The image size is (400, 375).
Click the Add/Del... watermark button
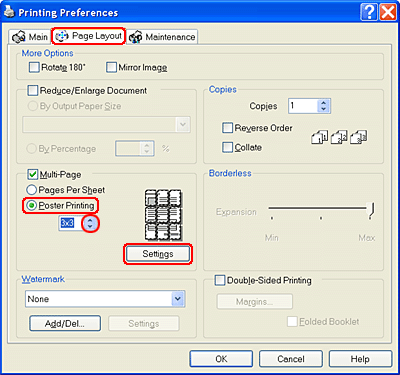(x=65, y=323)
